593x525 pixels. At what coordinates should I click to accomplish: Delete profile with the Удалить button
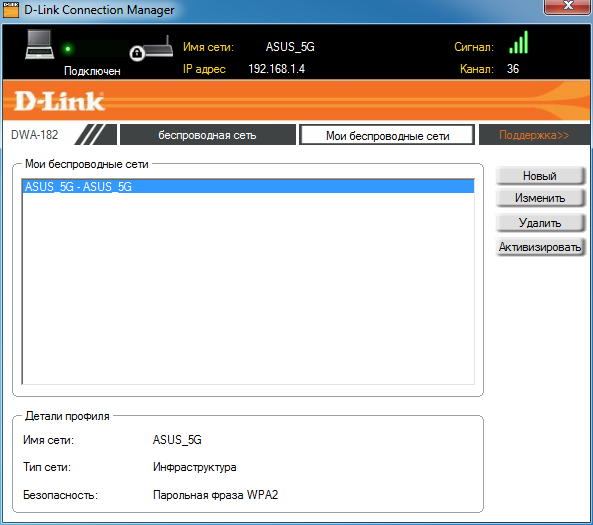pyautogui.click(x=540, y=223)
